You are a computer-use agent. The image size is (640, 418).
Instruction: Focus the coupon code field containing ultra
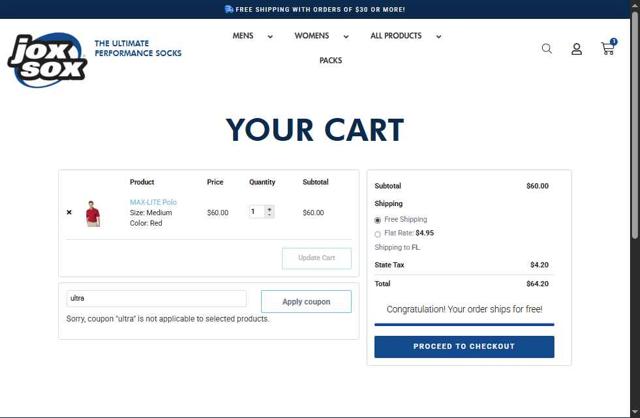(x=156, y=298)
